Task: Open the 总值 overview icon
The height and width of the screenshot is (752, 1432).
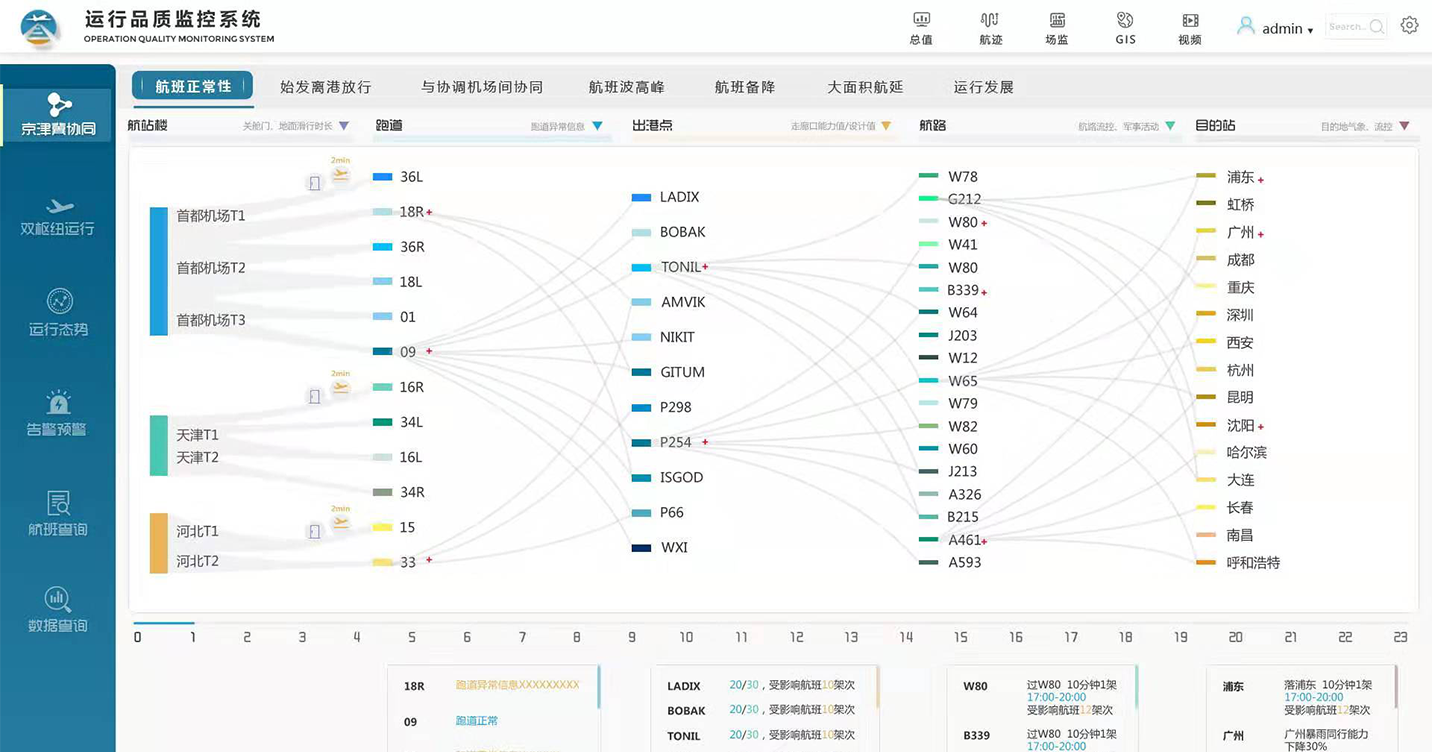Action: pyautogui.click(x=921, y=27)
